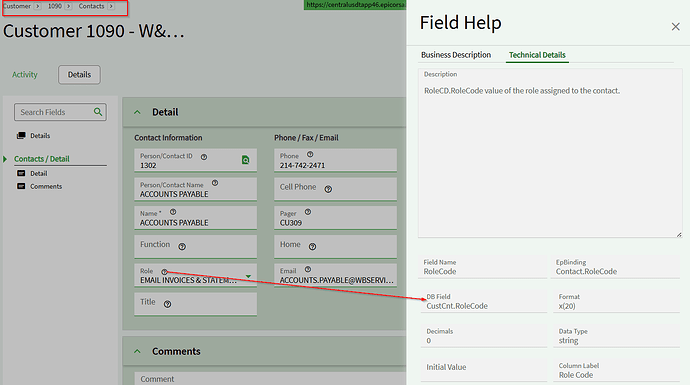Click the Comments card icon in sidebar

point(21,186)
